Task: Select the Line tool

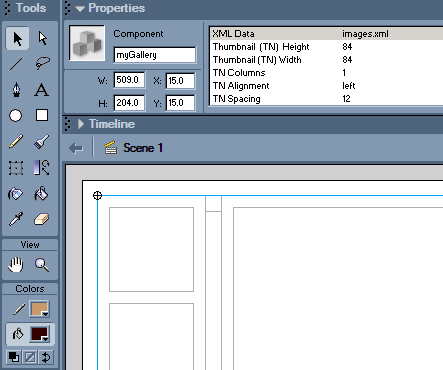Action: pyautogui.click(x=16, y=64)
